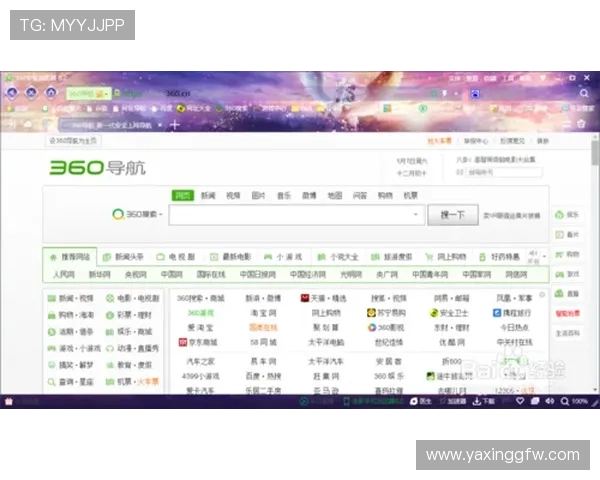This screenshot has width=600, height=480.
Task: Open the 苏宁易购 site link
Action: pos(386,313)
